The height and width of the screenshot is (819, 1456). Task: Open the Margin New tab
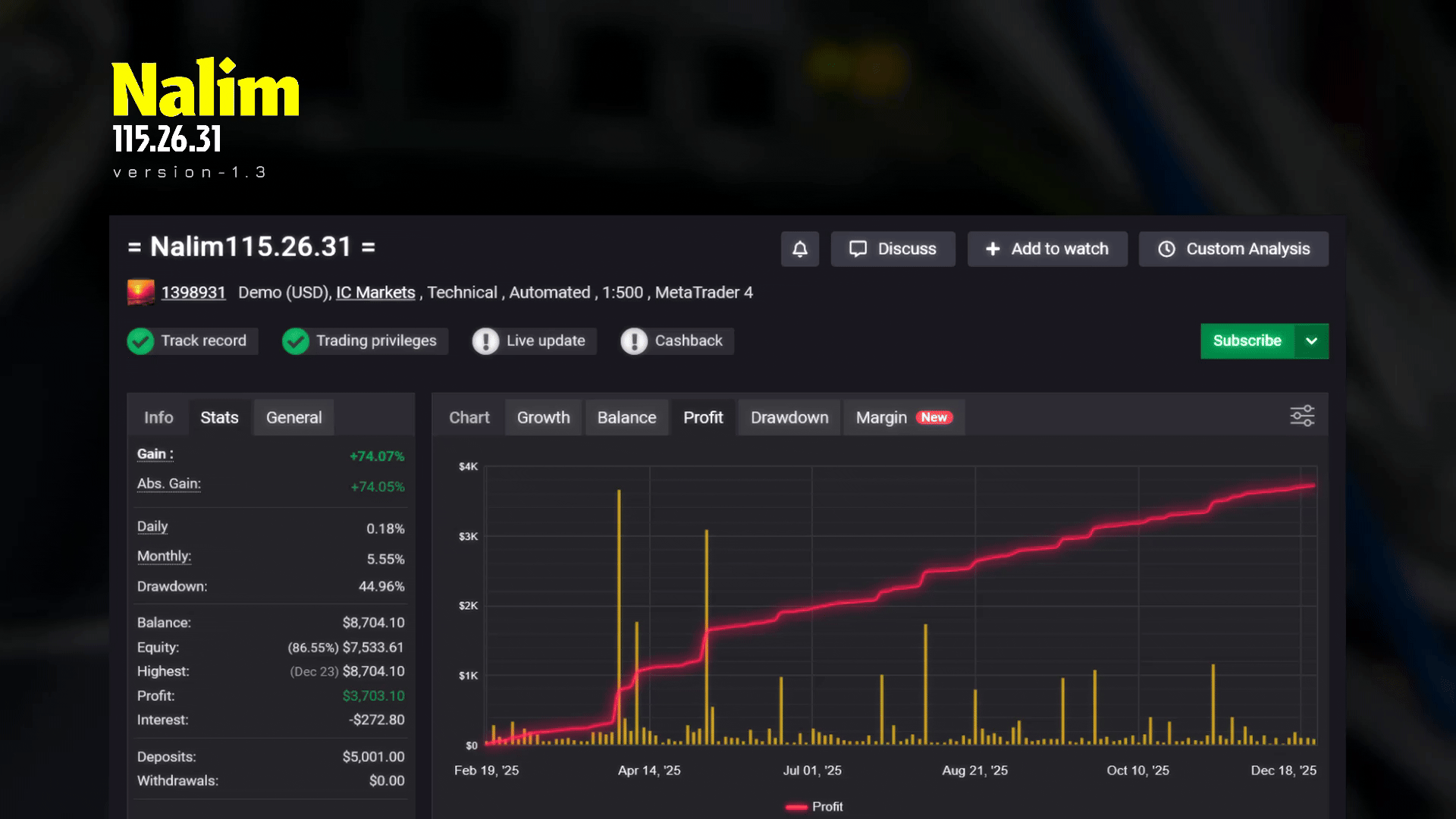pyautogui.click(x=903, y=418)
